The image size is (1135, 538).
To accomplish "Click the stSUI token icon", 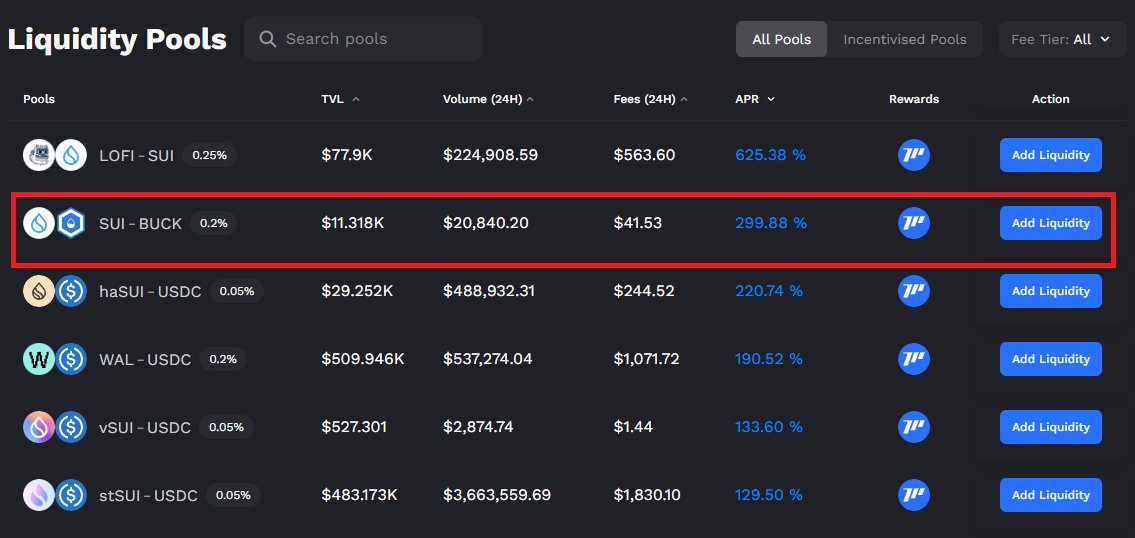I will [39, 495].
